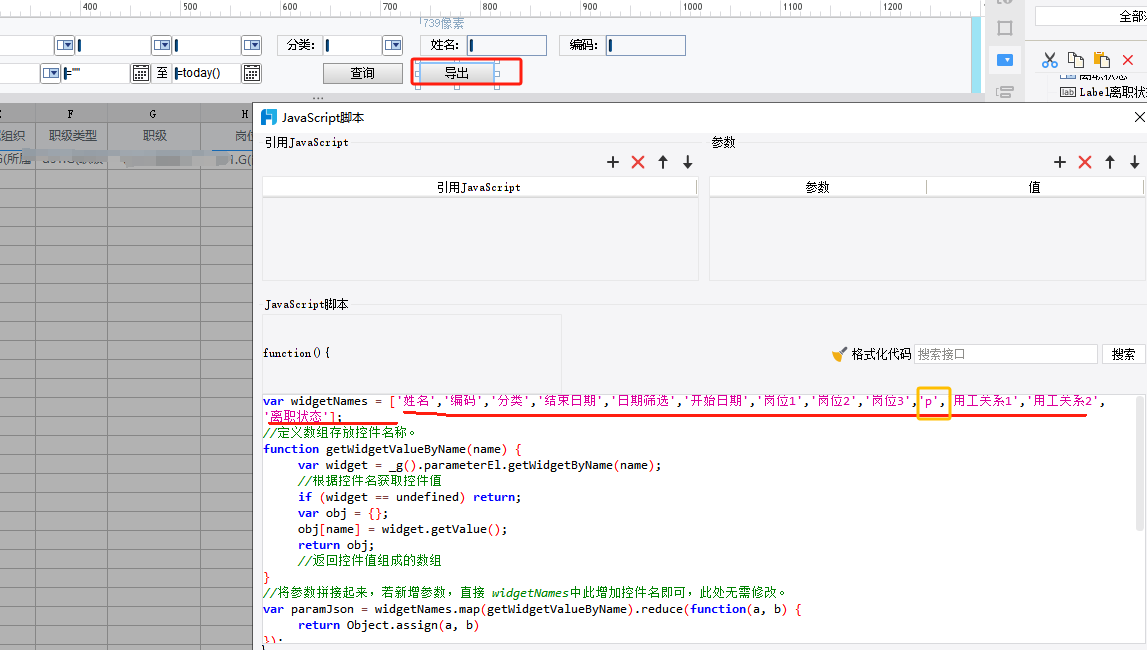
Task: Click the 搜索 button
Action: click(1123, 354)
